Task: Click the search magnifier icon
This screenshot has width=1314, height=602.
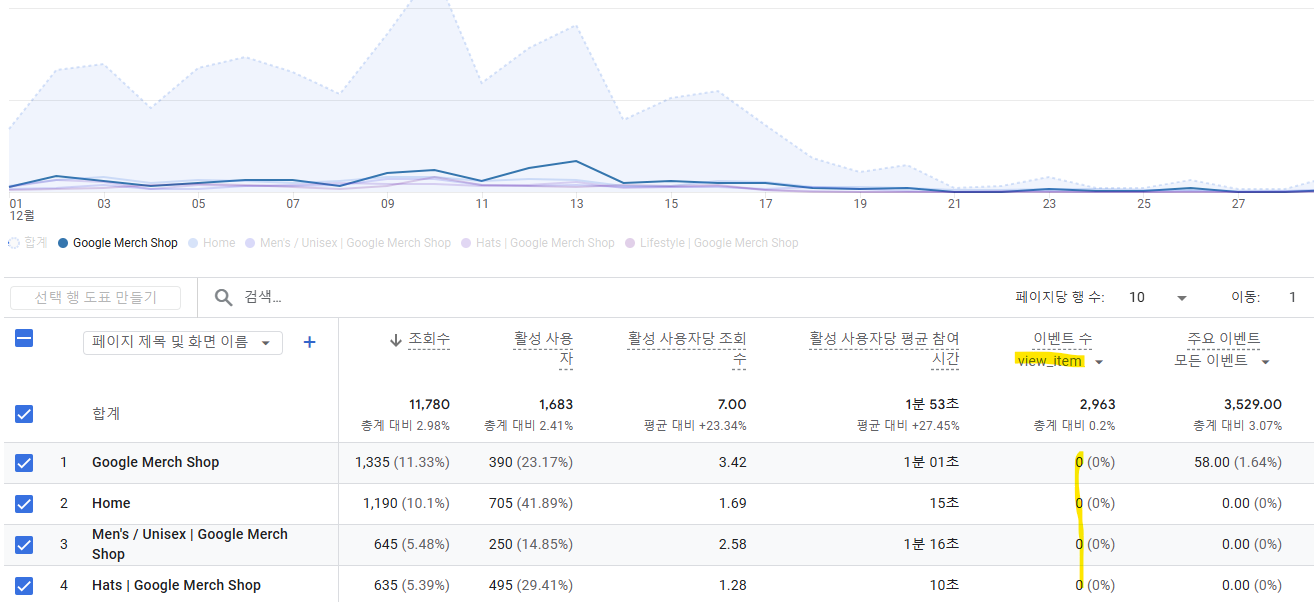Action: click(x=224, y=297)
